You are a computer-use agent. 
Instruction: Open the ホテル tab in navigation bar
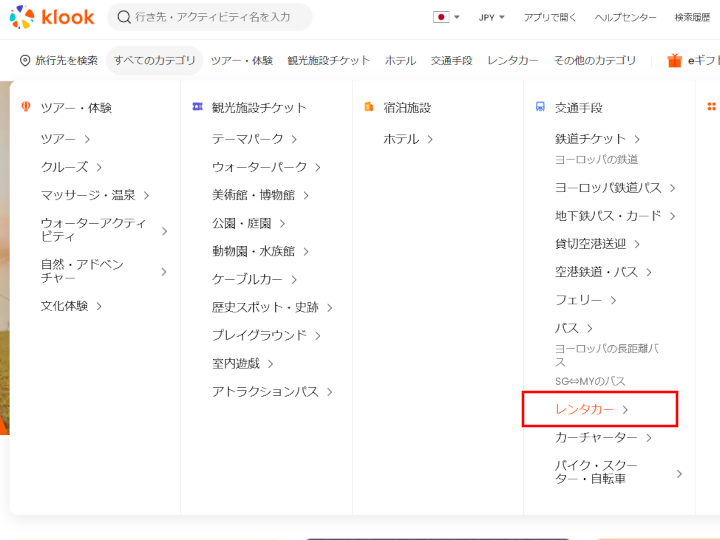[x=400, y=61]
